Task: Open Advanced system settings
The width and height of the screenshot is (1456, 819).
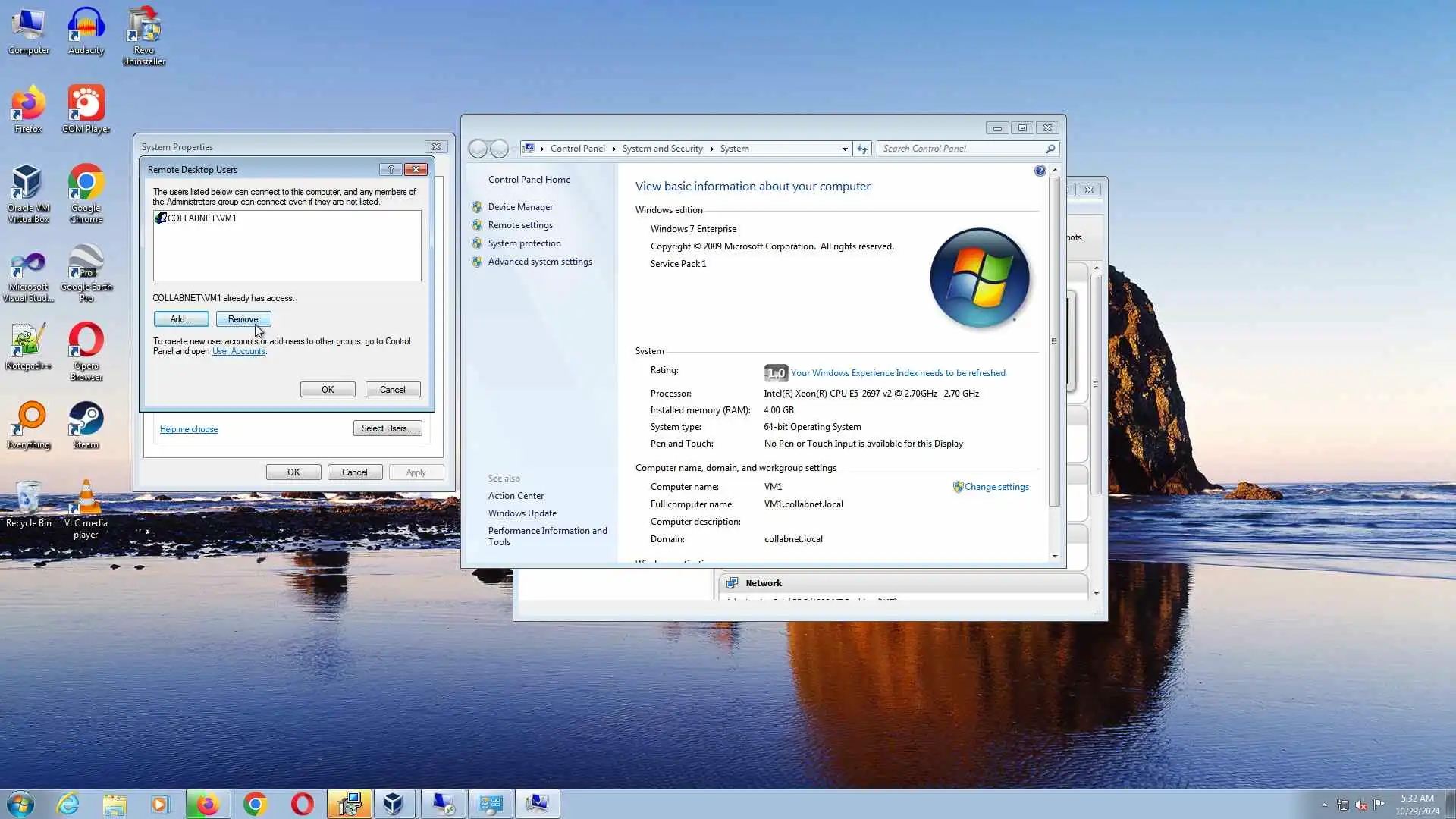Action: tap(540, 262)
